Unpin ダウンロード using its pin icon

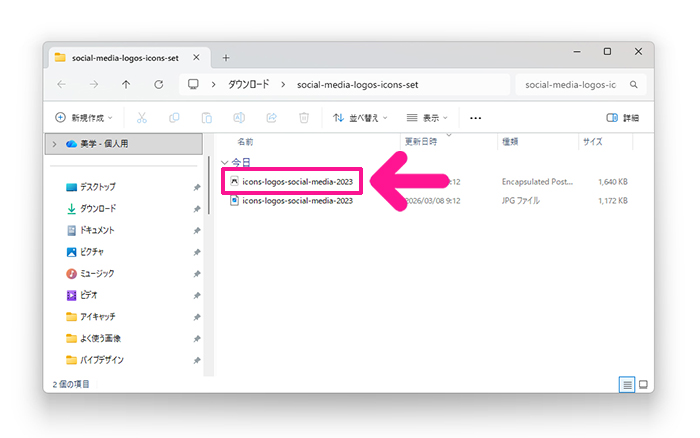pyautogui.click(x=196, y=209)
